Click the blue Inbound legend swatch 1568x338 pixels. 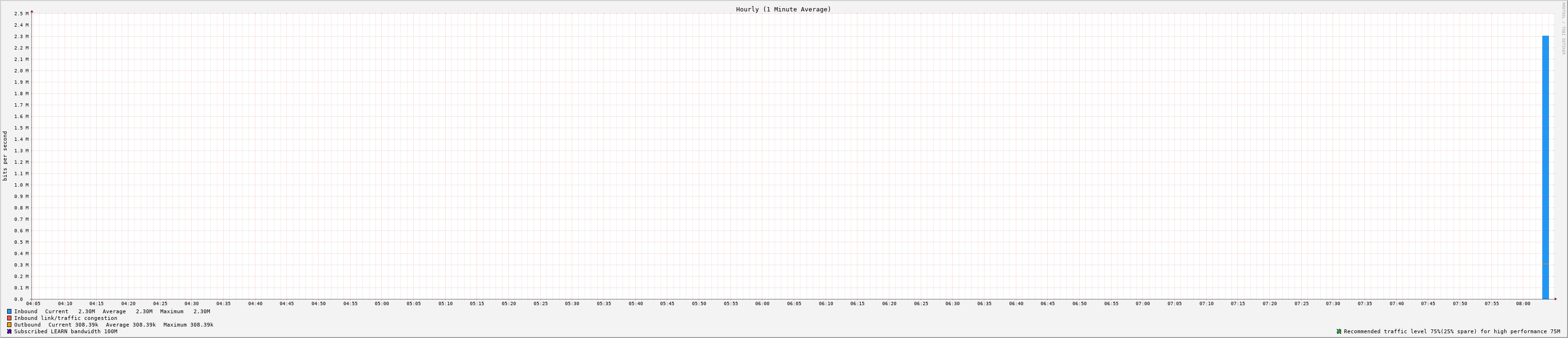click(9, 311)
